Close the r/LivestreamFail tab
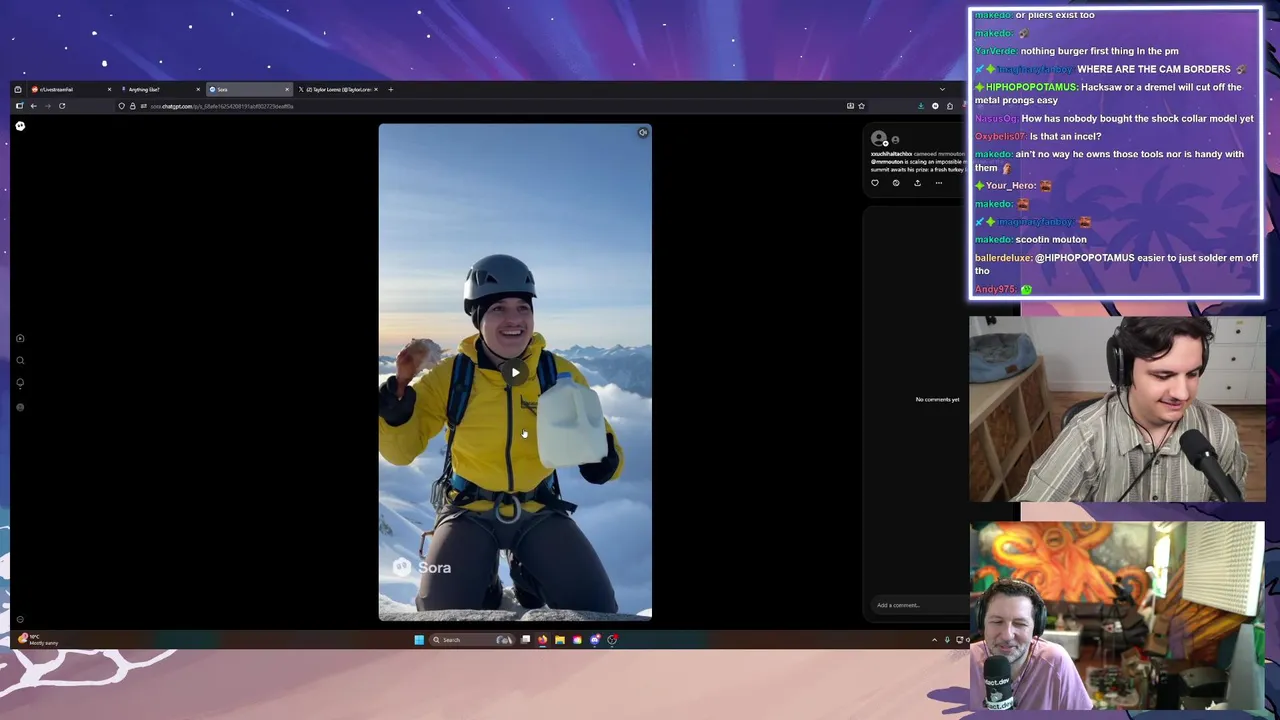Screen dimensions: 1280x720 [x=109, y=89]
